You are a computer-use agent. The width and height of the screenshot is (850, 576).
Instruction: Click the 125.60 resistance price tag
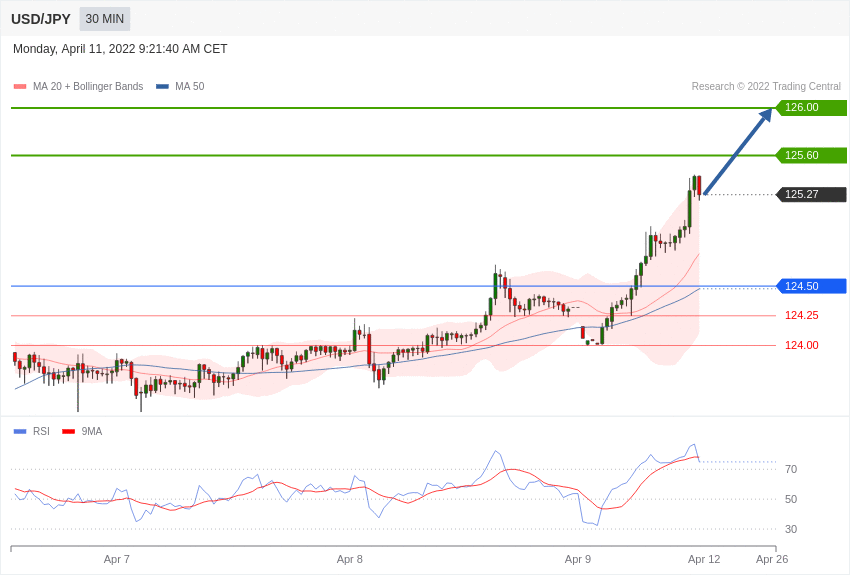pos(811,155)
